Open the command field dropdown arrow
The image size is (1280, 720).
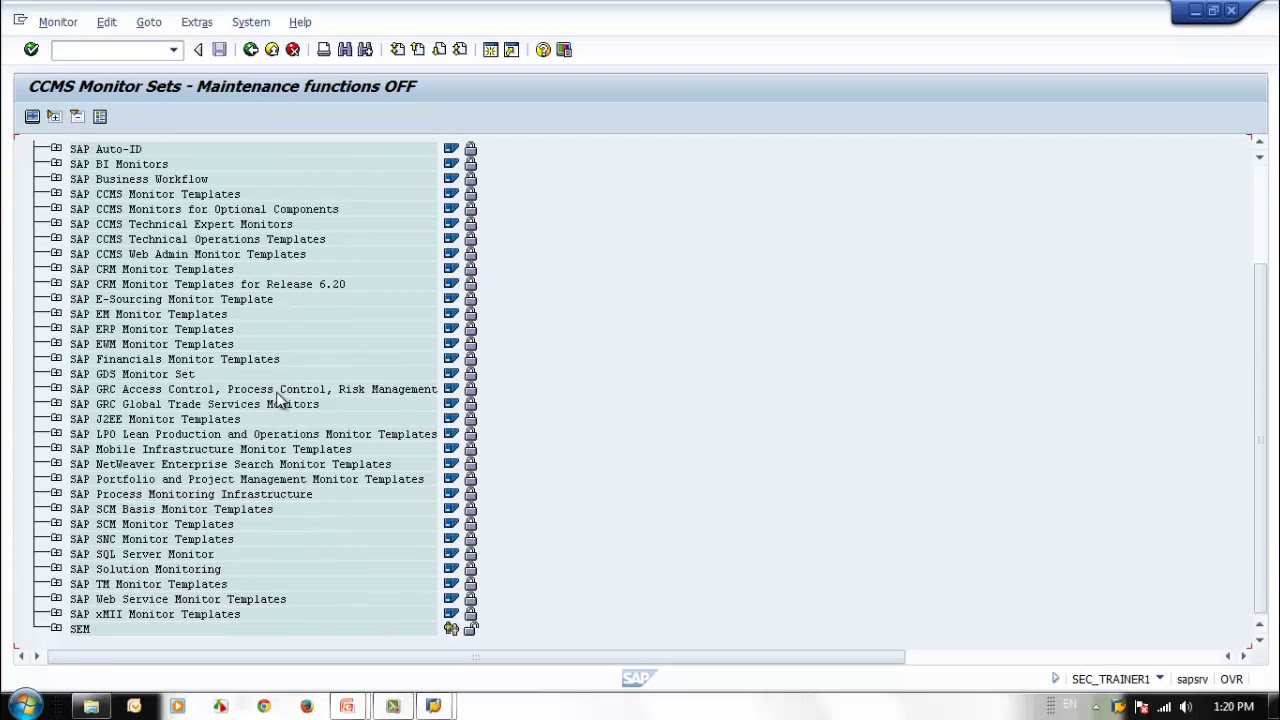[174, 50]
